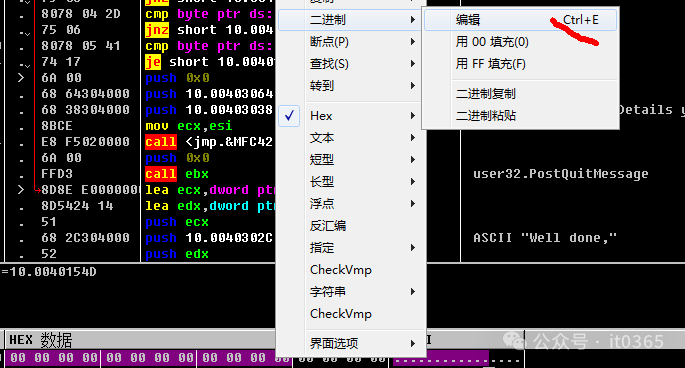Expand arrow beside 浮点
The image size is (685, 368).
point(413,204)
